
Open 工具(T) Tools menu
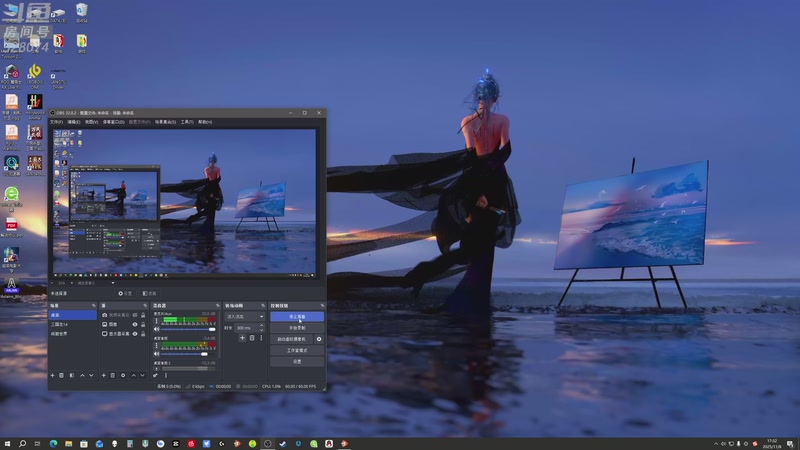point(187,122)
